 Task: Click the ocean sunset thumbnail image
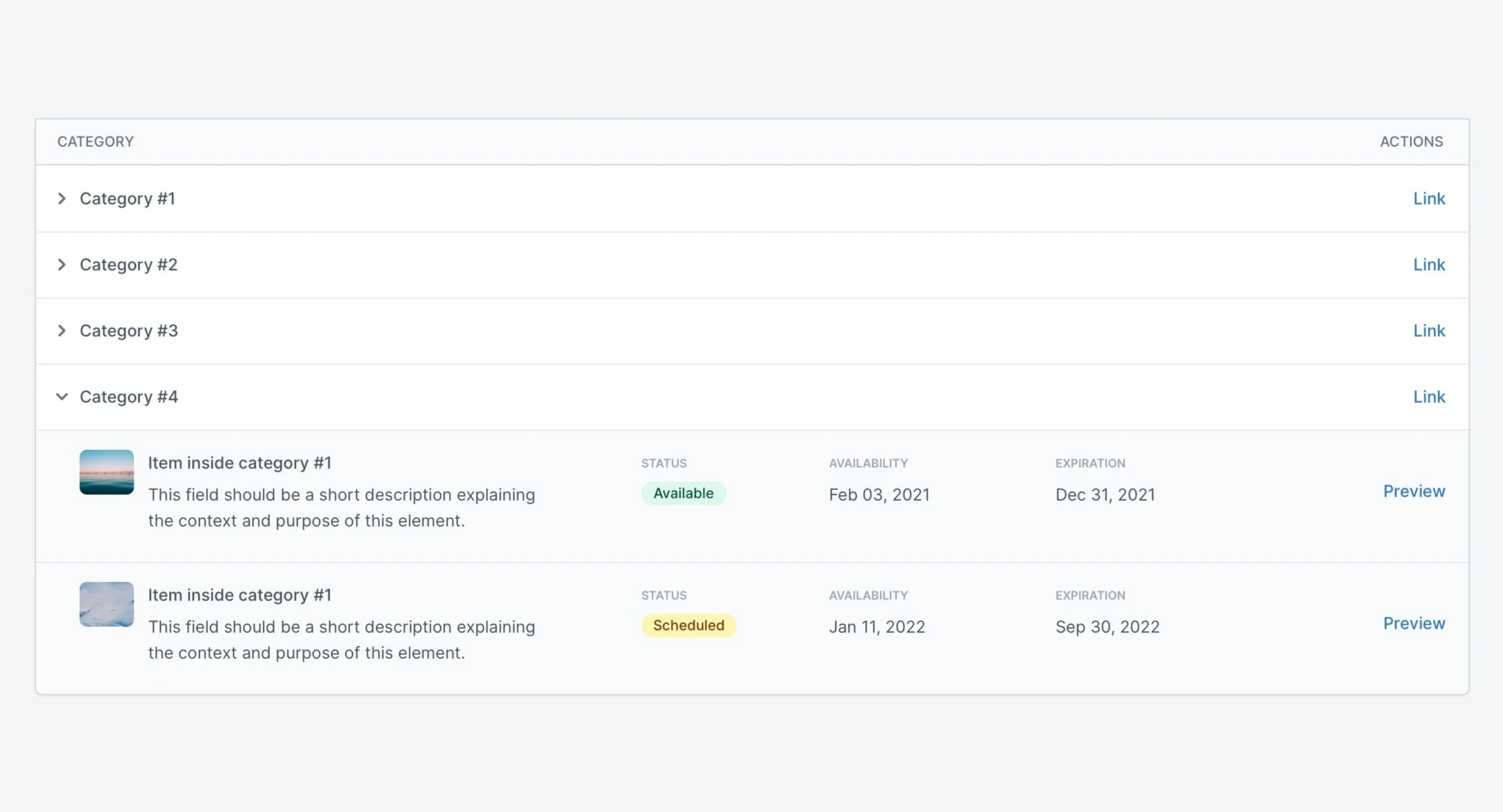(106, 472)
